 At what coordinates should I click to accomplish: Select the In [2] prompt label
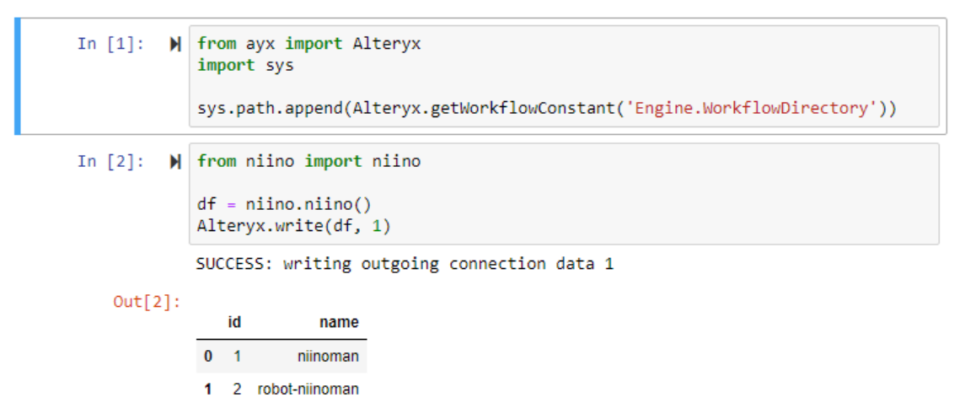tap(110, 161)
